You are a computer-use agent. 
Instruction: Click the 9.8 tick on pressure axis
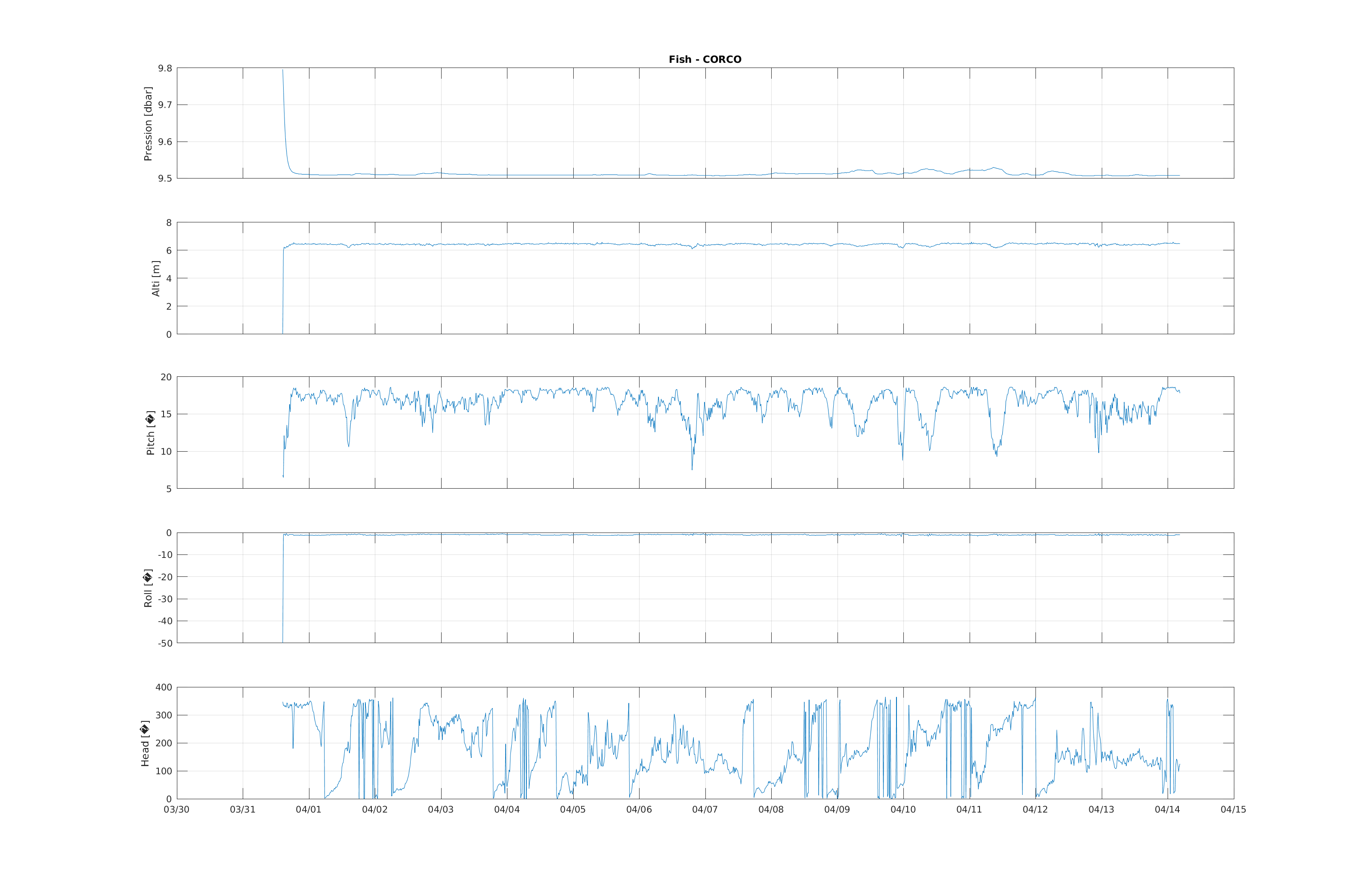(165, 68)
